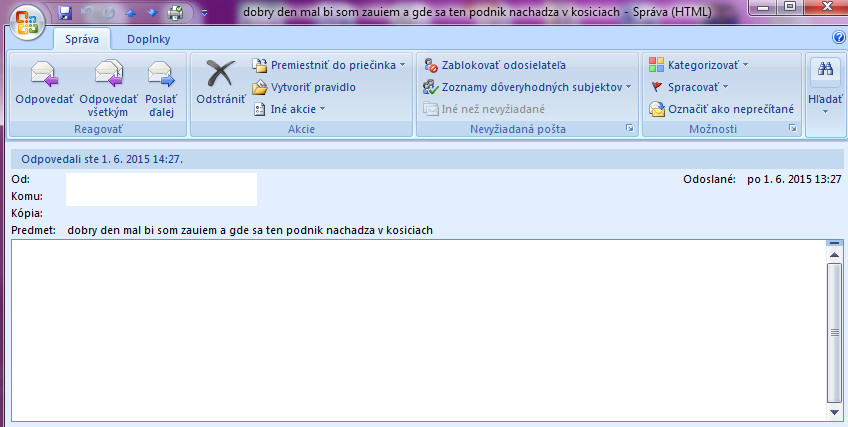Image resolution: width=848 pixels, height=427 pixels.
Task: Open Premiestniť do priečinka dropdown
Action: 329,65
